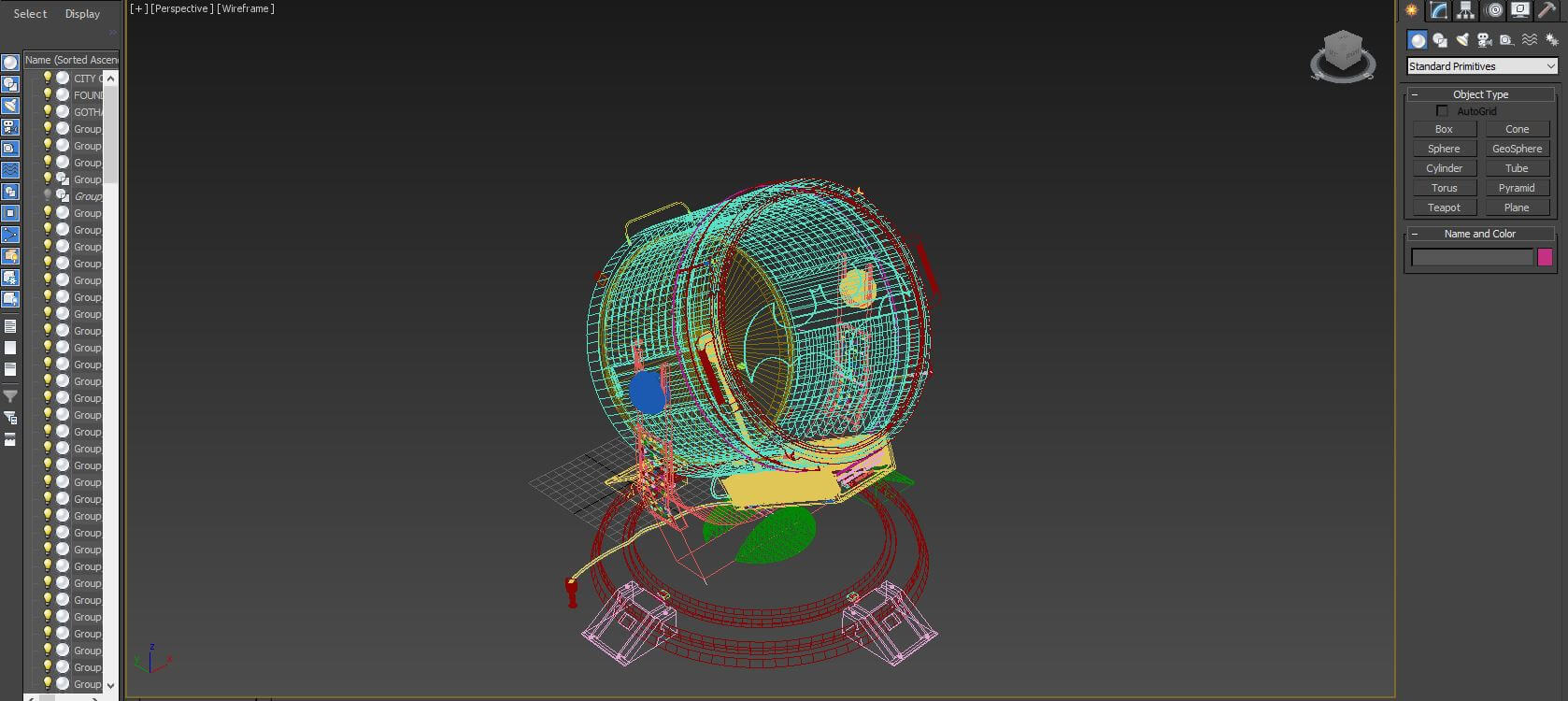This screenshot has width=1568, height=701.
Task: Select the Lights category icon
Action: [1462, 40]
